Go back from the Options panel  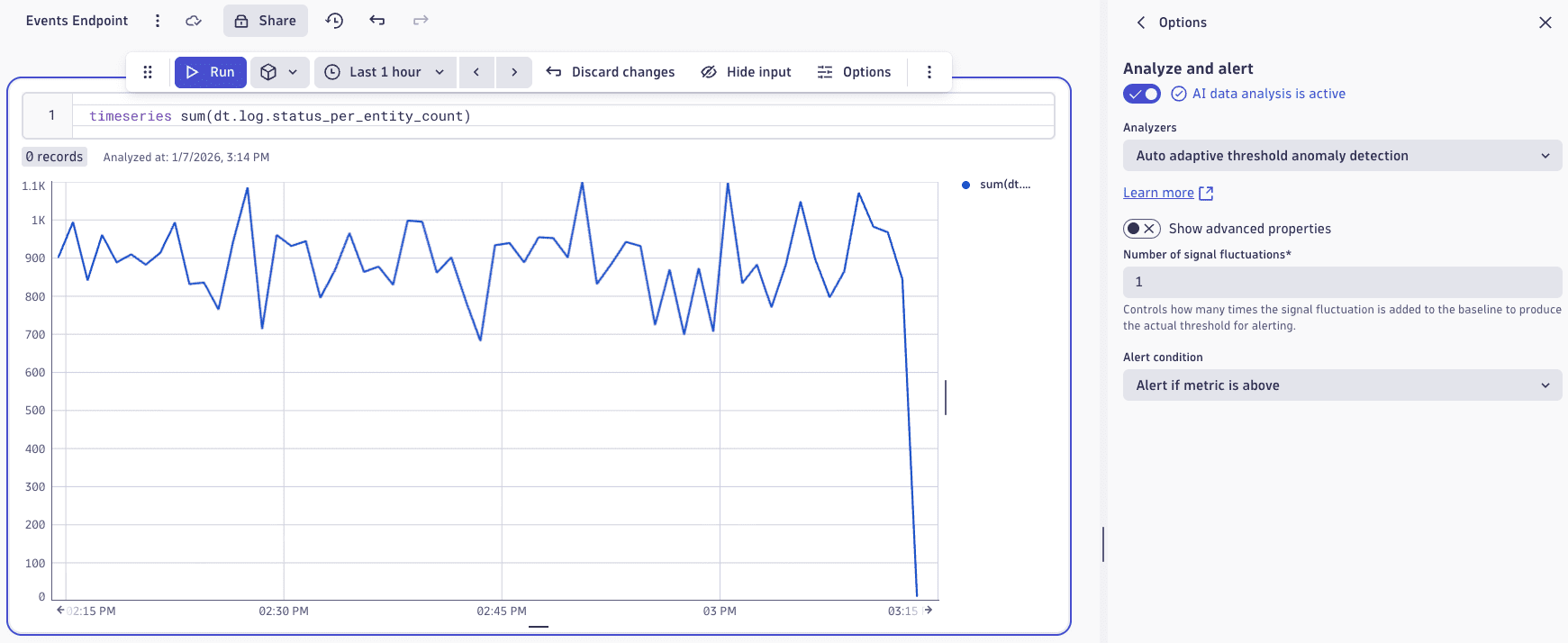[1141, 23]
